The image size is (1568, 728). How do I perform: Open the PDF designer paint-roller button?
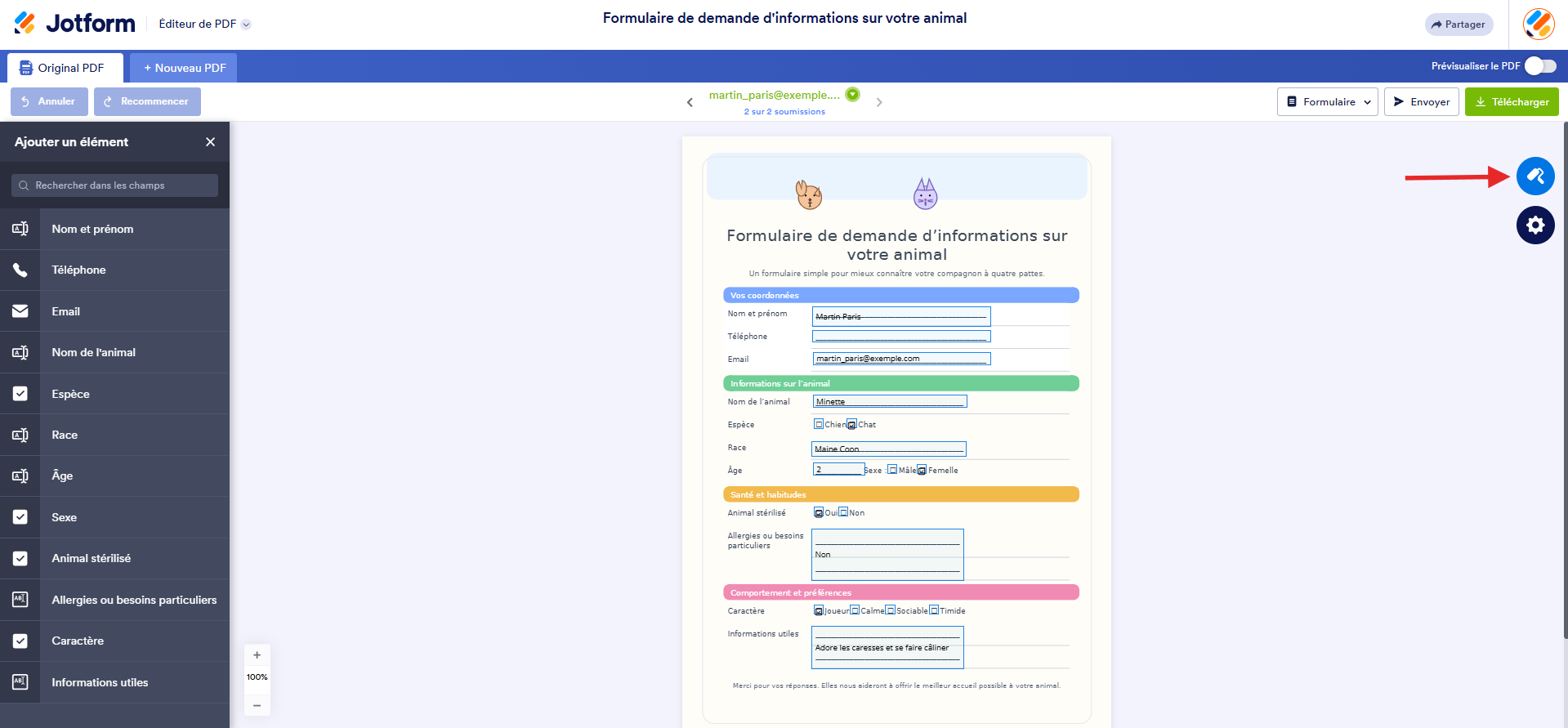(1535, 176)
